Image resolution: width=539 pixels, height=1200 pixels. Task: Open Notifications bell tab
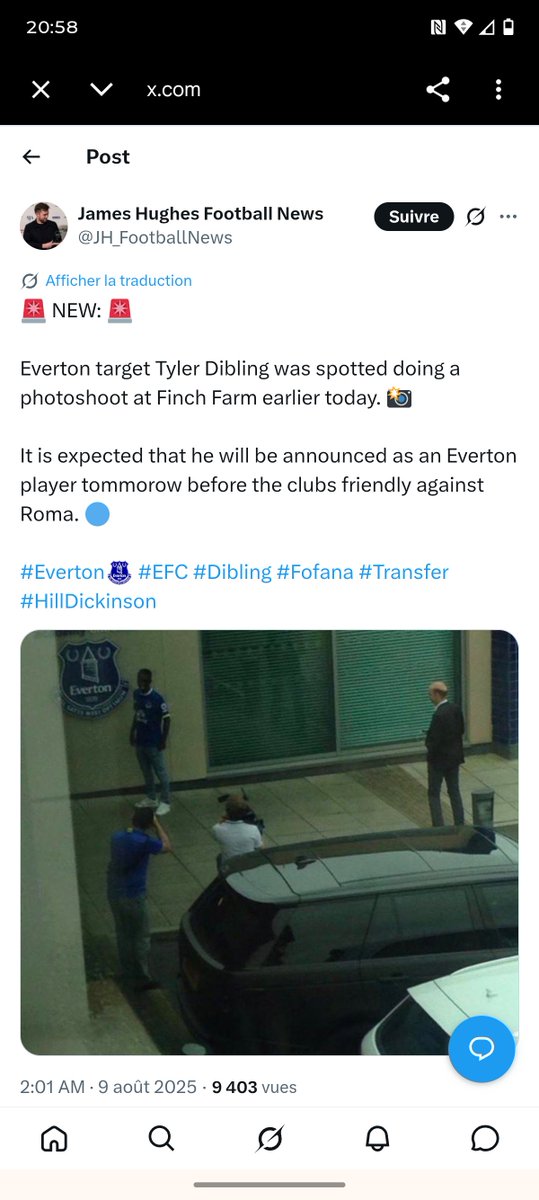(x=377, y=1138)
